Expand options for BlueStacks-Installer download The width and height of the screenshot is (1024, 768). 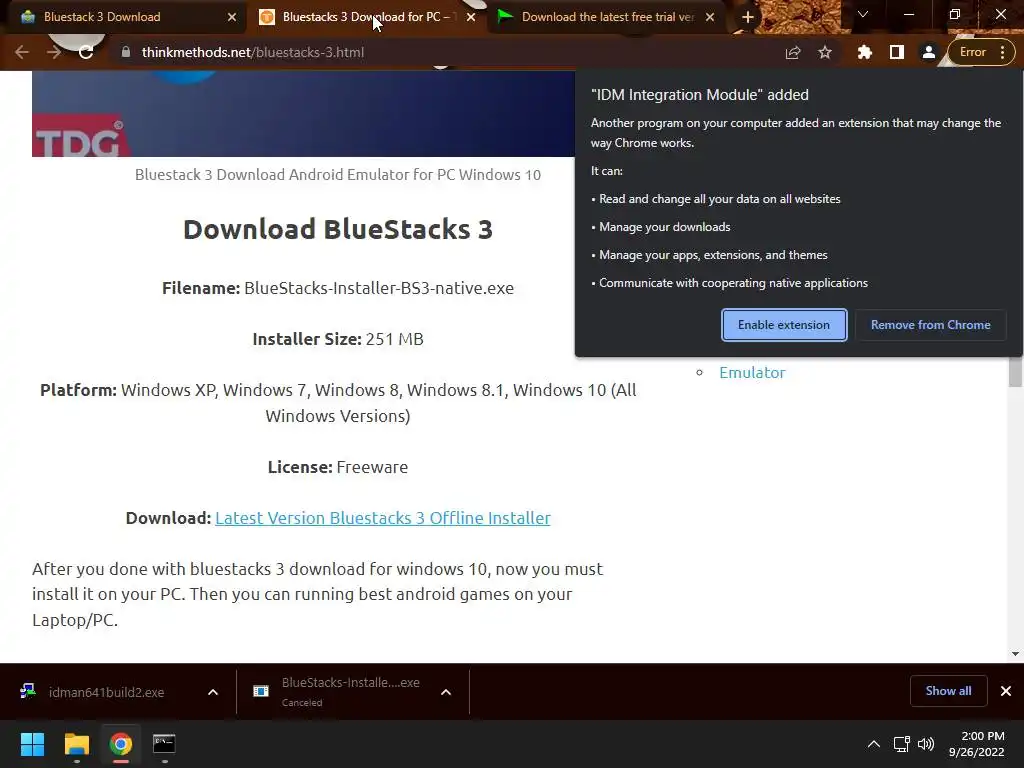pyautogui.click(x=446, y=692)
